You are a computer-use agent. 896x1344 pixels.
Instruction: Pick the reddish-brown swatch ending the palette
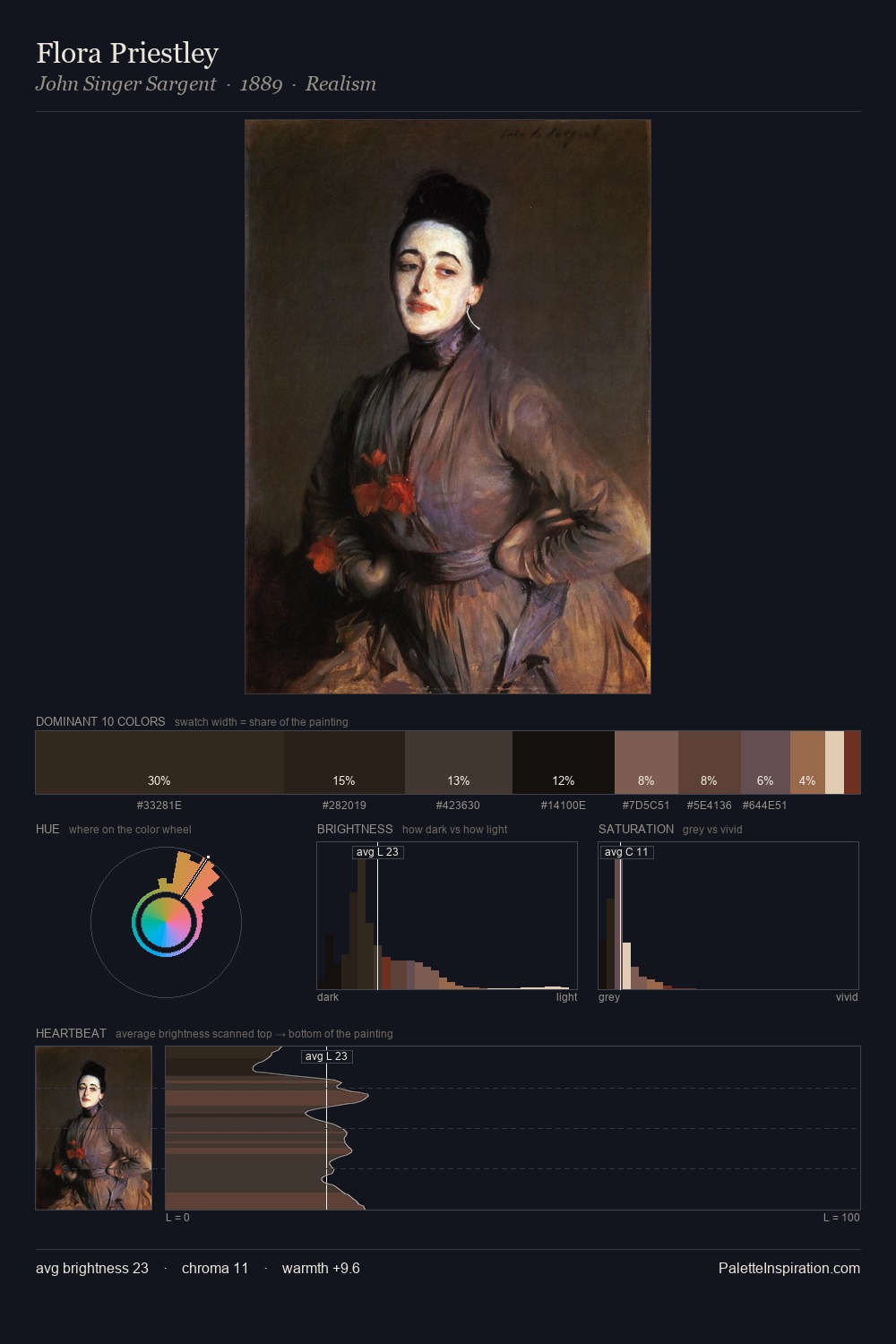[852, 762]
